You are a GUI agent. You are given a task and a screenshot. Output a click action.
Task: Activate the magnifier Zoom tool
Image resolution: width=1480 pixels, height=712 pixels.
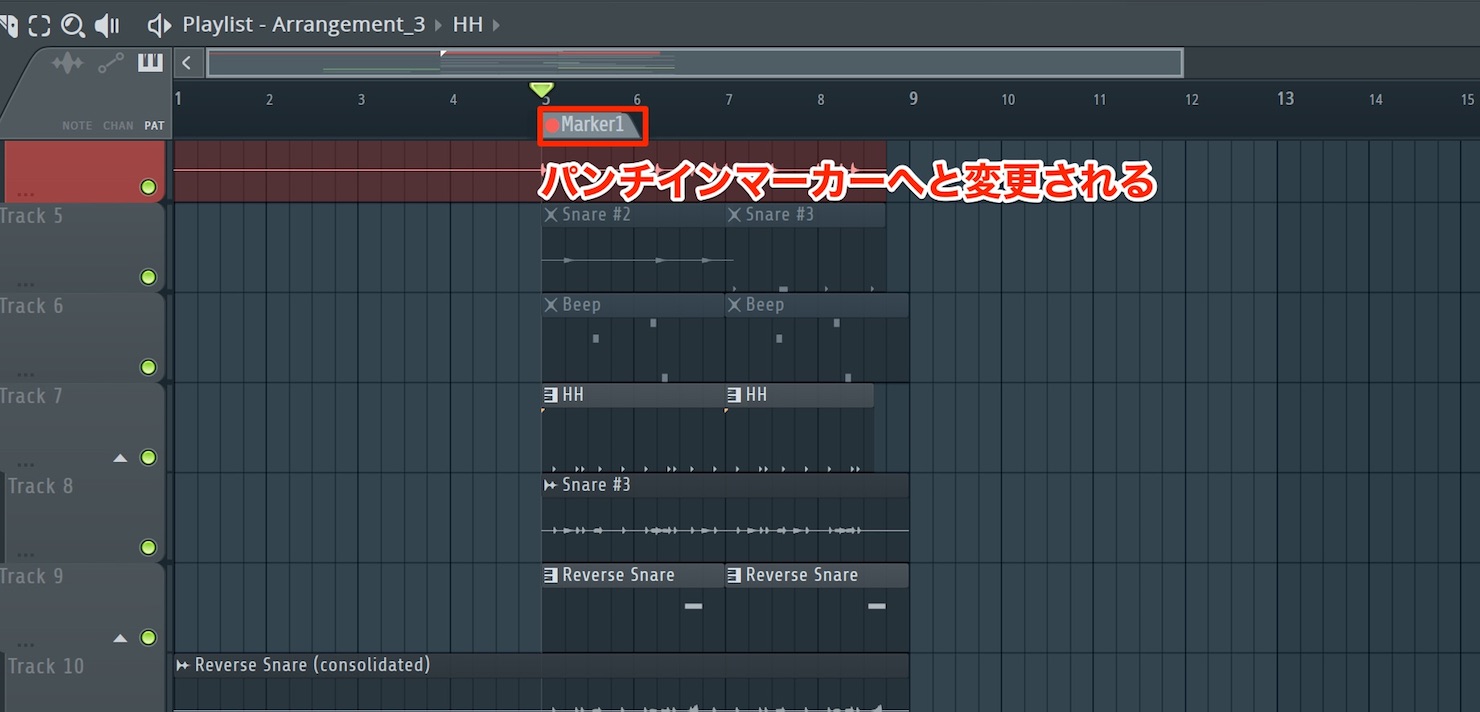click(72, 25)
